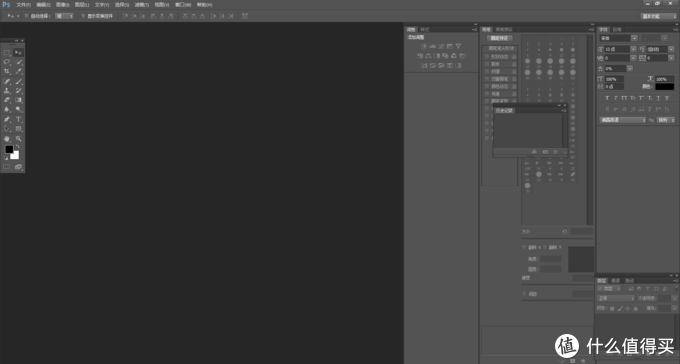
Task: Enable first brush dynamics checkbox in Brush panel
Action: click(487, 56)
